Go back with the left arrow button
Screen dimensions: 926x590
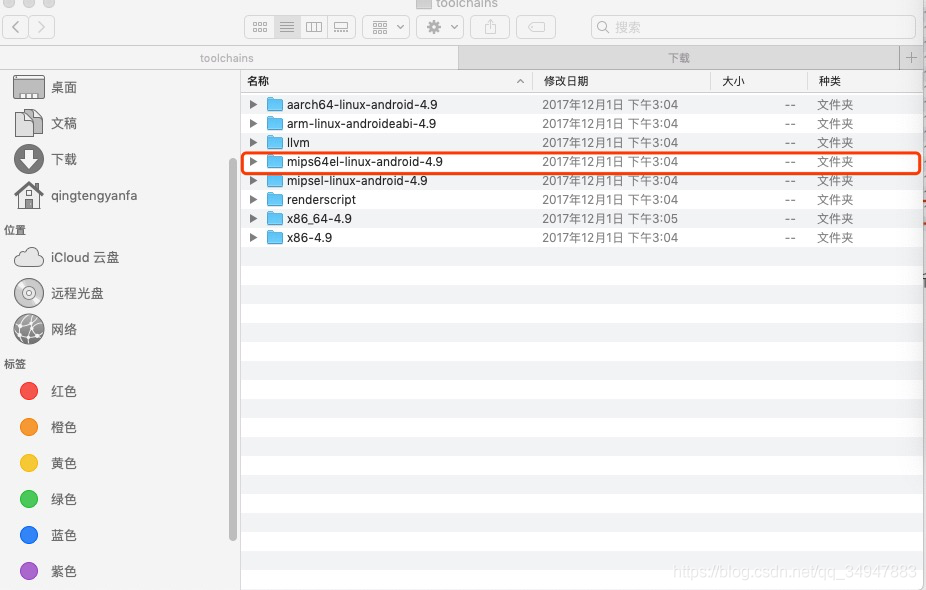point(16,27)
